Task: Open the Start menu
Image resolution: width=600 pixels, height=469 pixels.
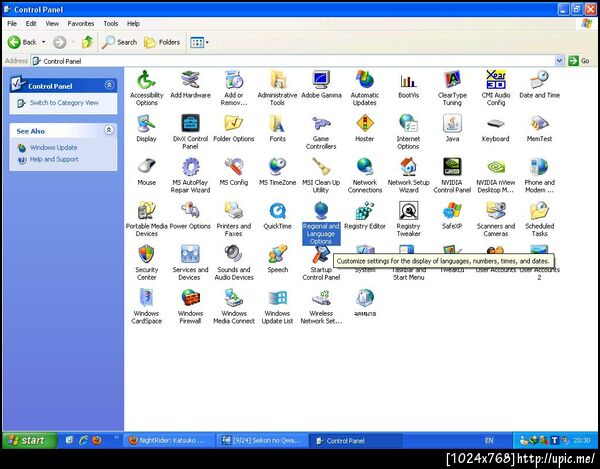Action: click(30, 440)
